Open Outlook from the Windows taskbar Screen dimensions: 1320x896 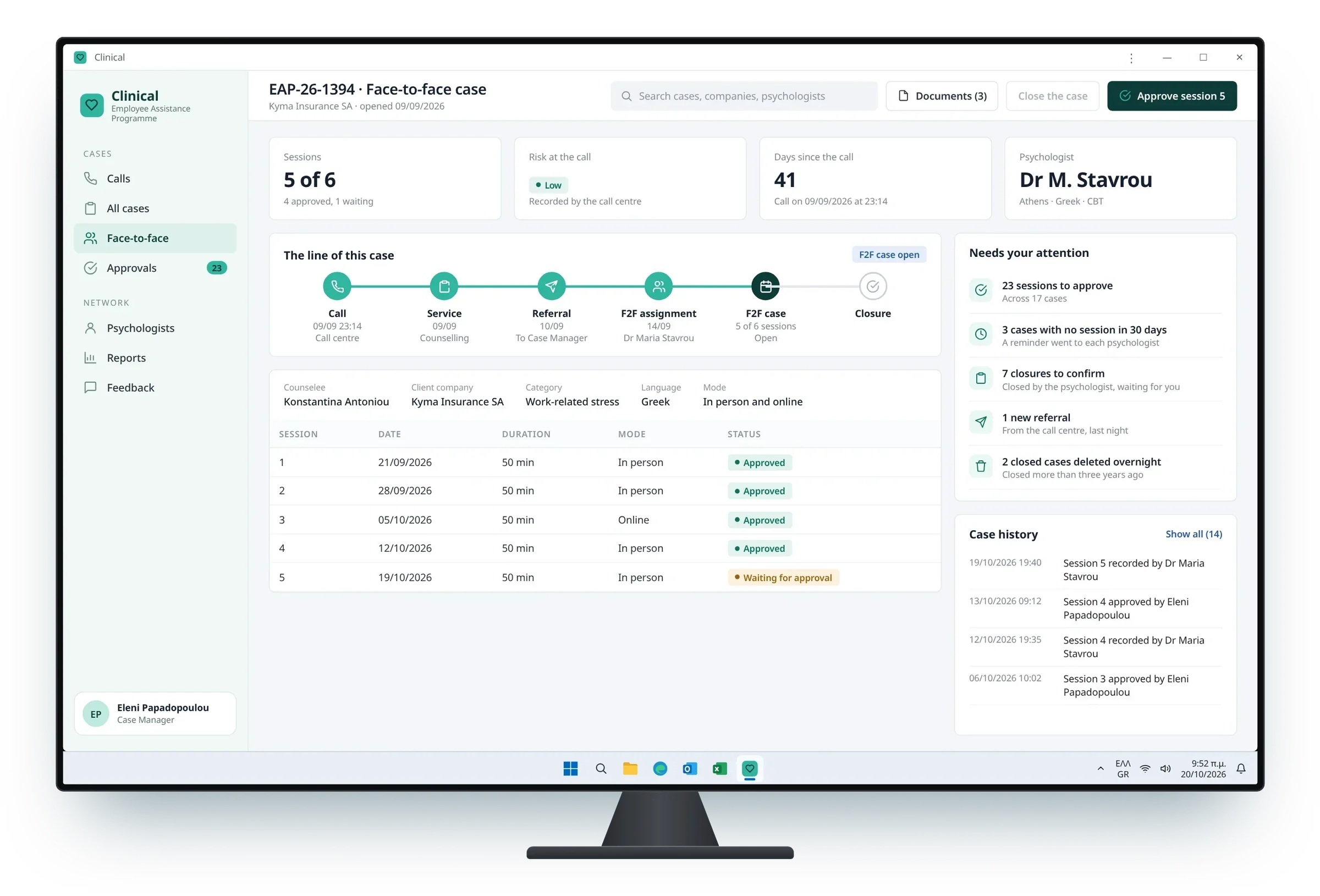coord(690,769)
